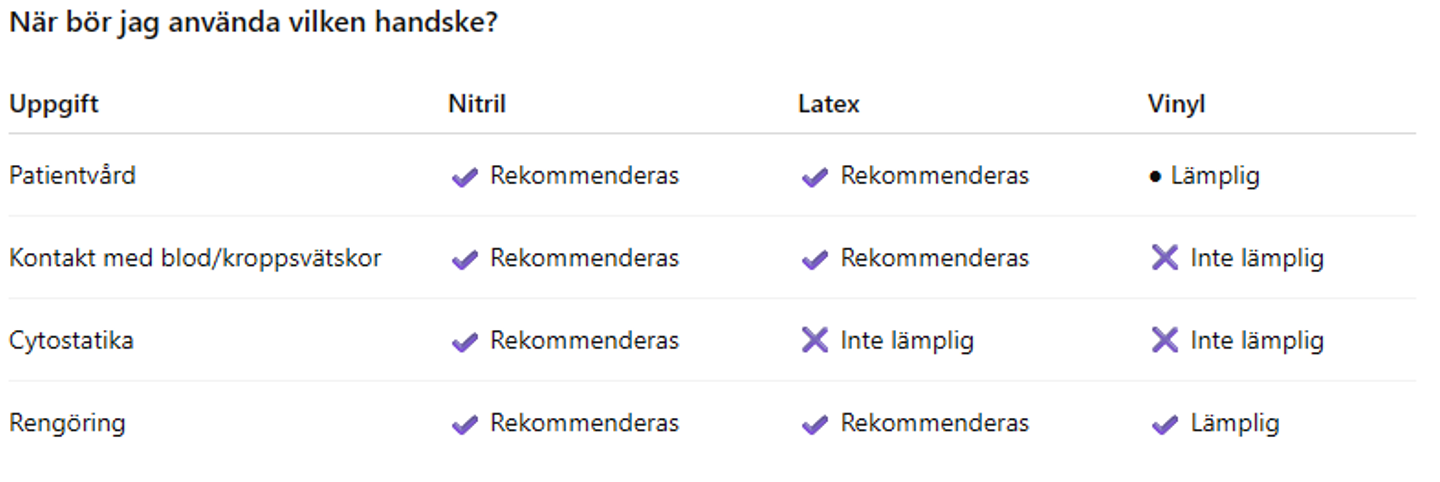Image resolution: width=1440 pixels, height=482 pixels.
Task: Click the checkmark icon for Nitril Patientvård
Action: (464, 178)
